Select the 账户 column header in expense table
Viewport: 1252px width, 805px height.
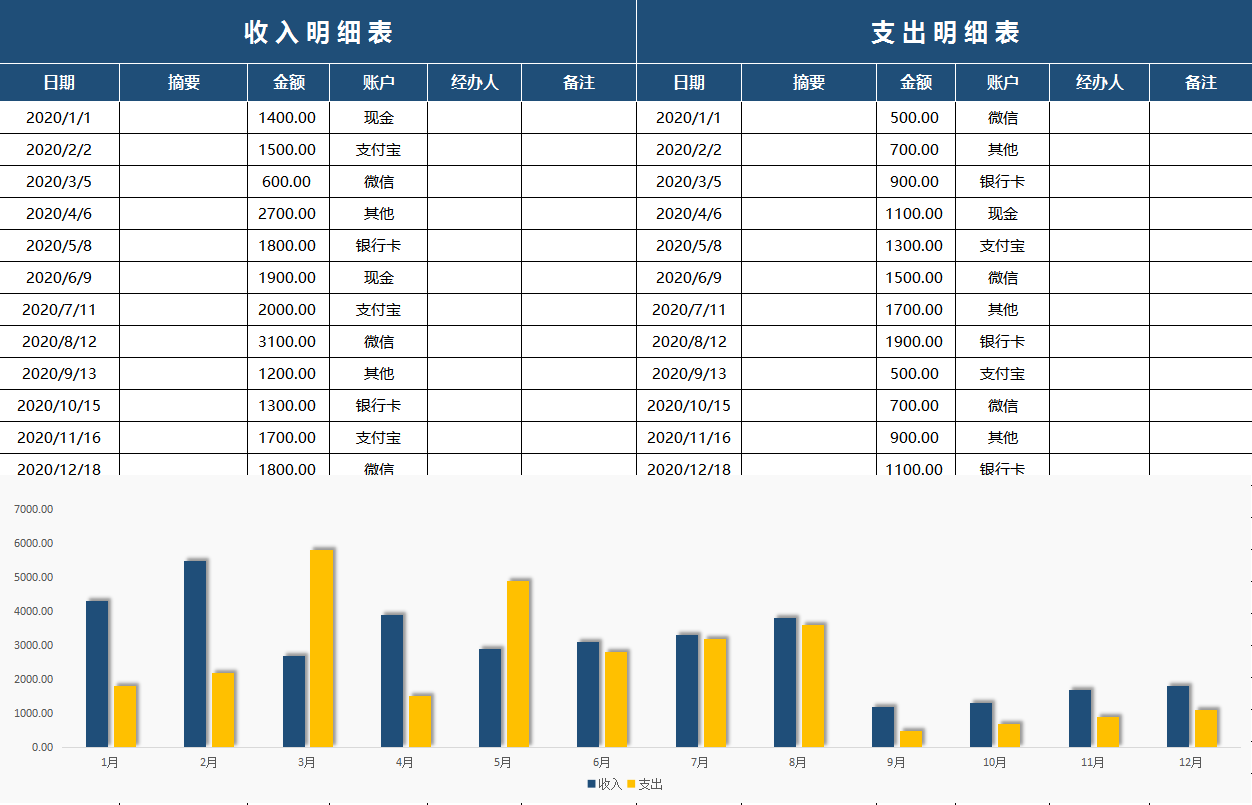1002,83
